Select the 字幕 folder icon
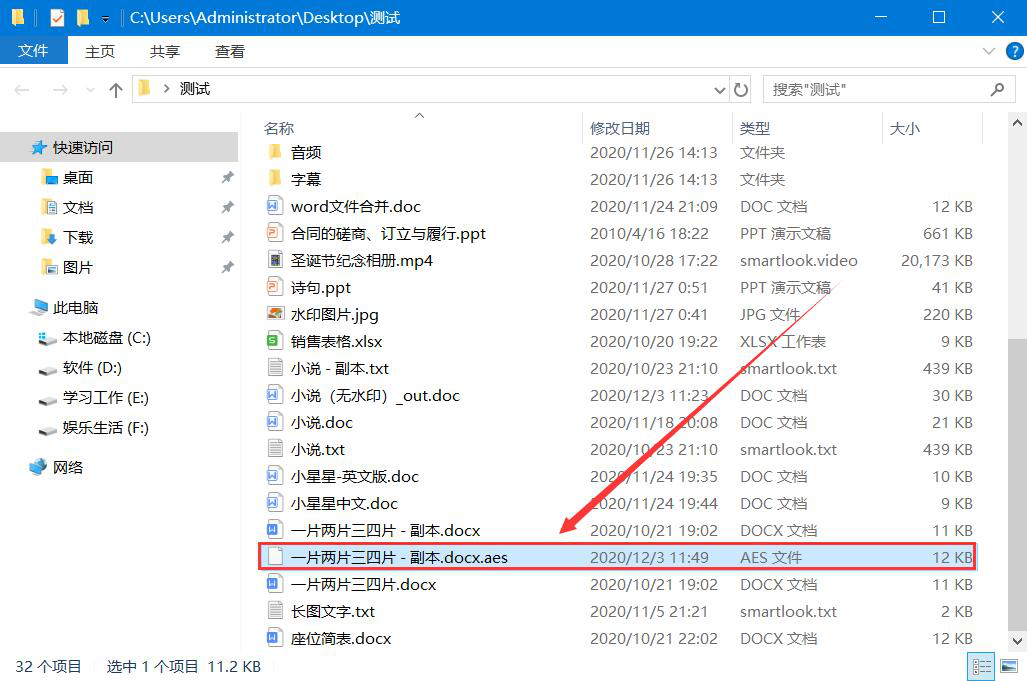 275,179
